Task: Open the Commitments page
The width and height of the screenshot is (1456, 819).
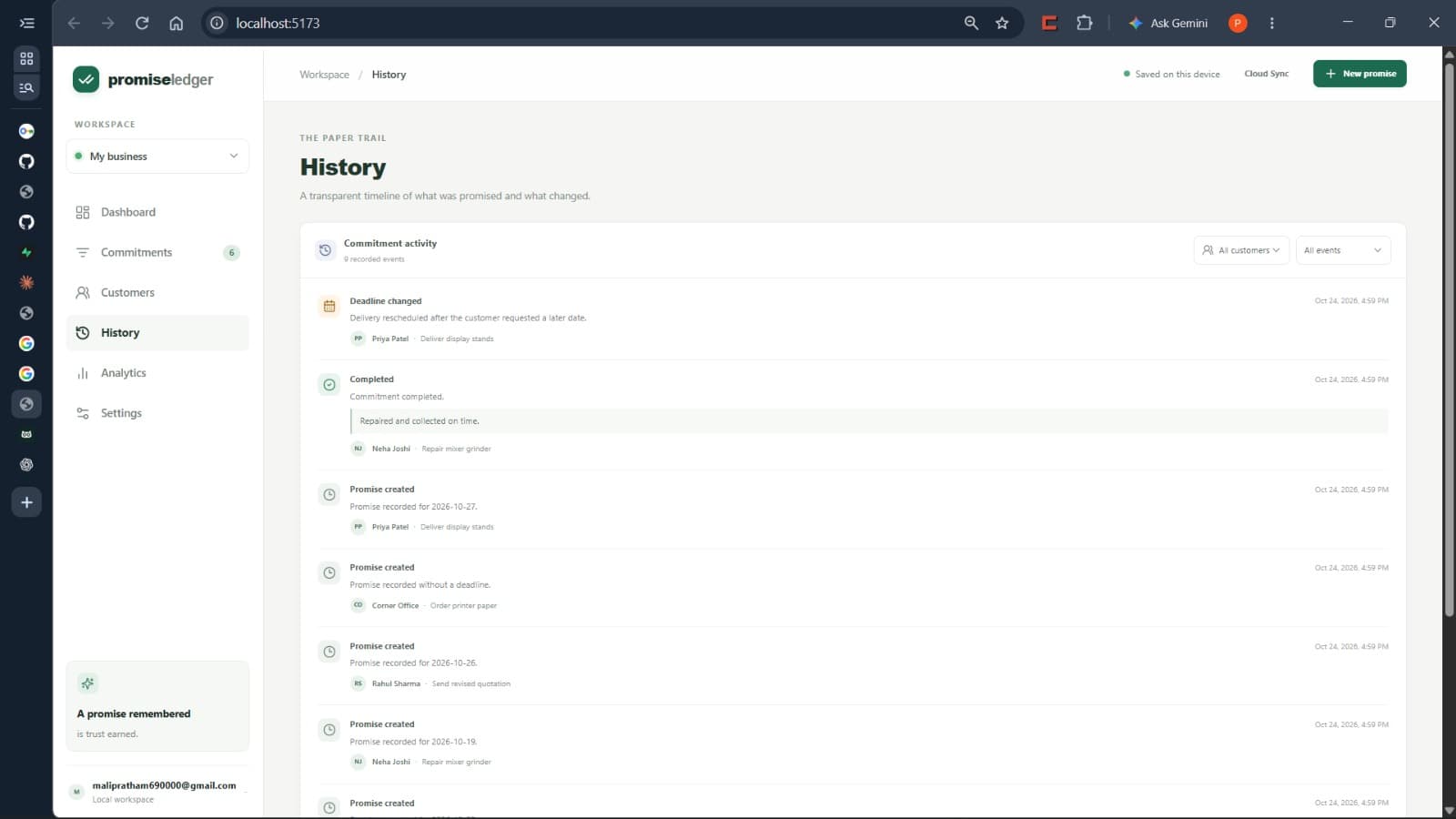Action: [157, 252]
